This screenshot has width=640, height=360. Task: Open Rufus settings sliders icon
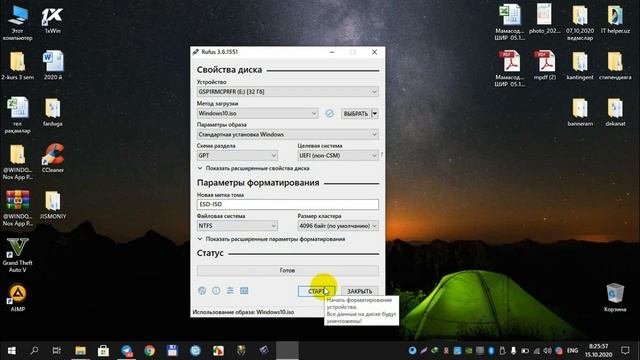pyautogui.click(x=230, y=291)
